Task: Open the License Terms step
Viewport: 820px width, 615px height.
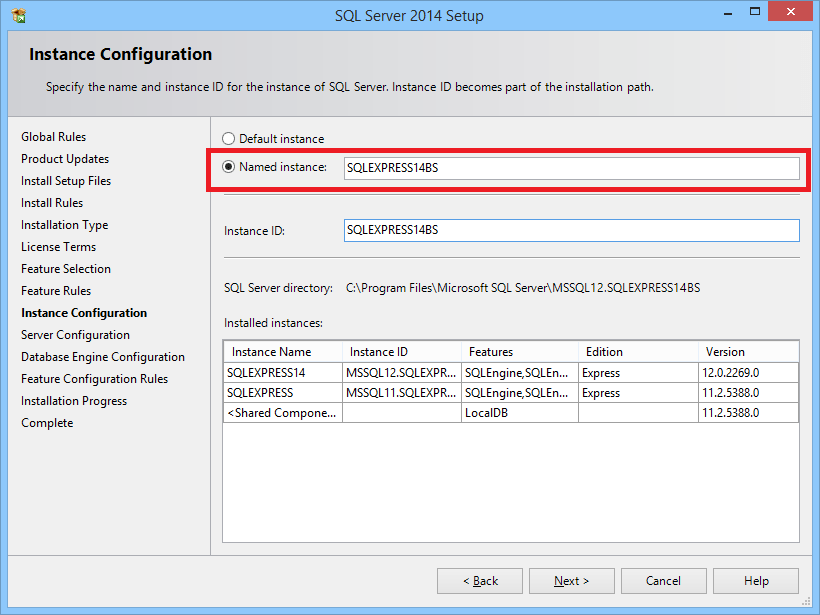Action: tap(58, 246)
